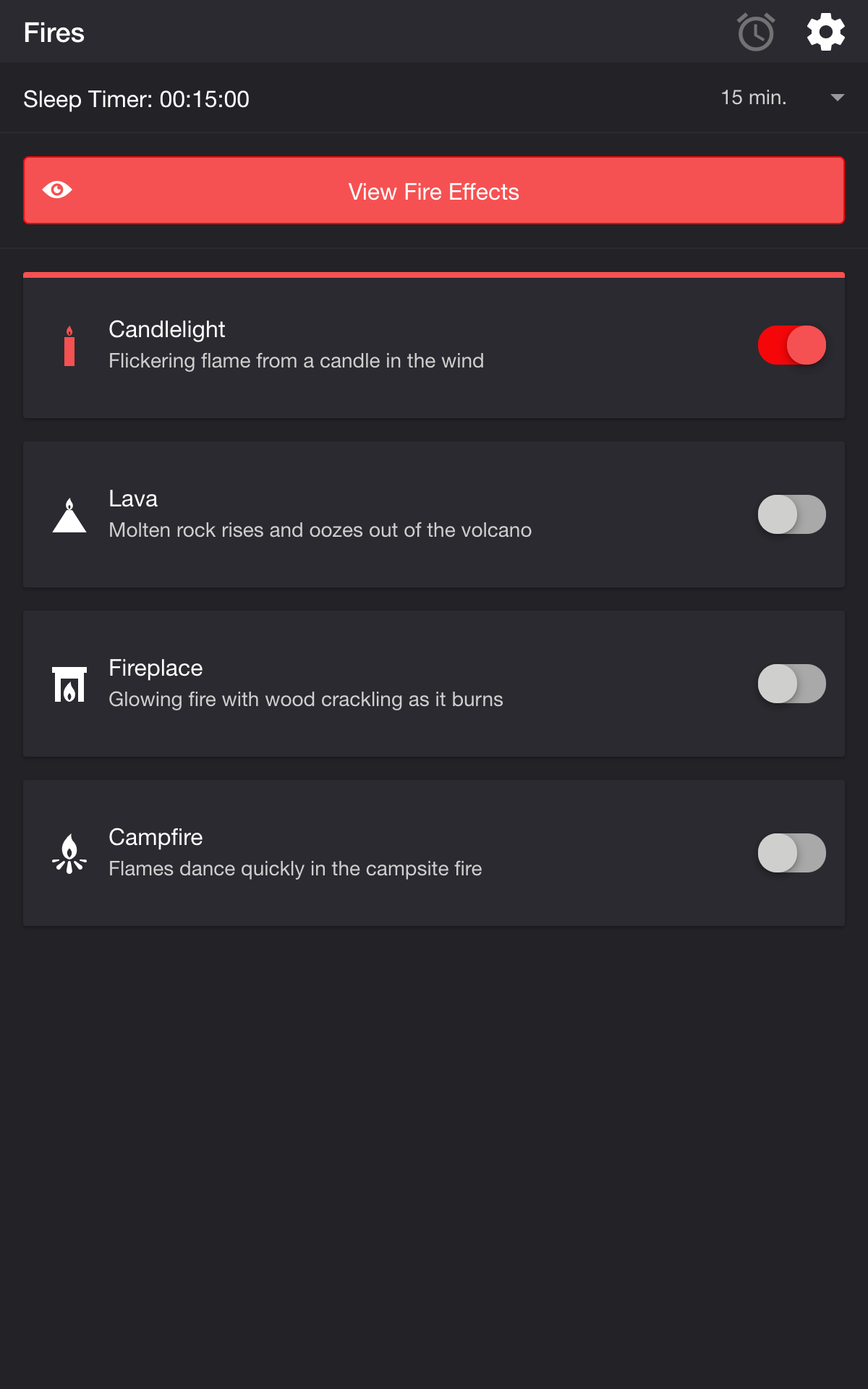
Task: Select the Candlelight sound card
Action: (434, 346)
